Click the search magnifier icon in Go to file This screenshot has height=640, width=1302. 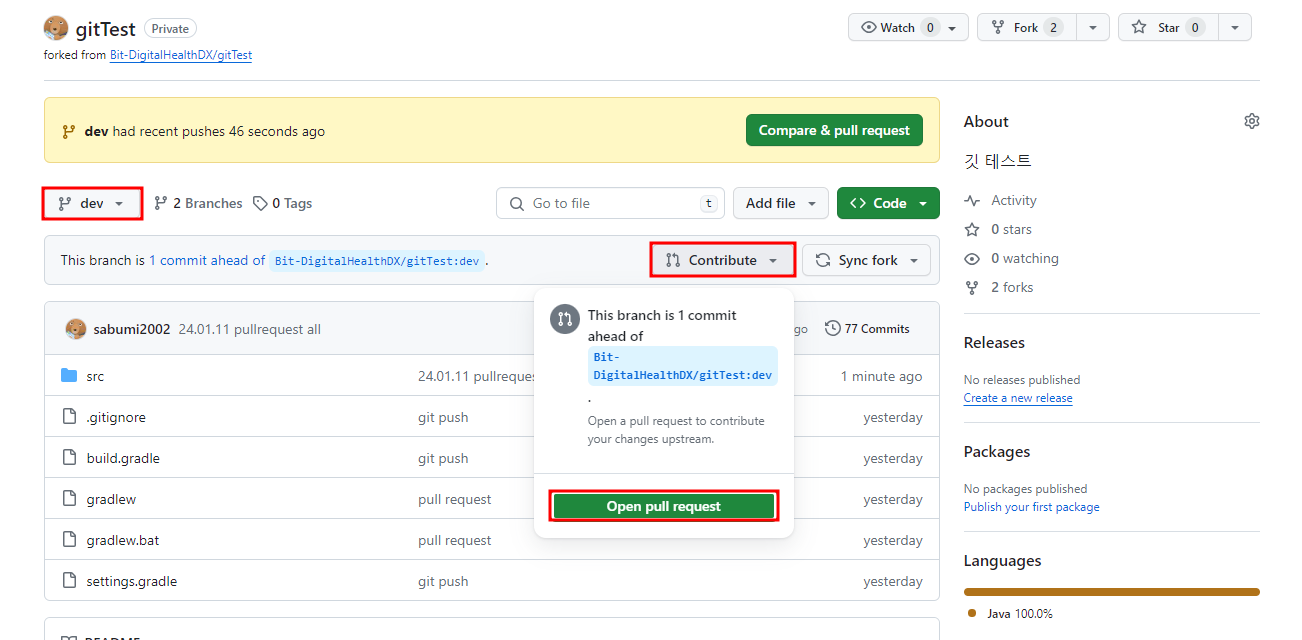517,203
